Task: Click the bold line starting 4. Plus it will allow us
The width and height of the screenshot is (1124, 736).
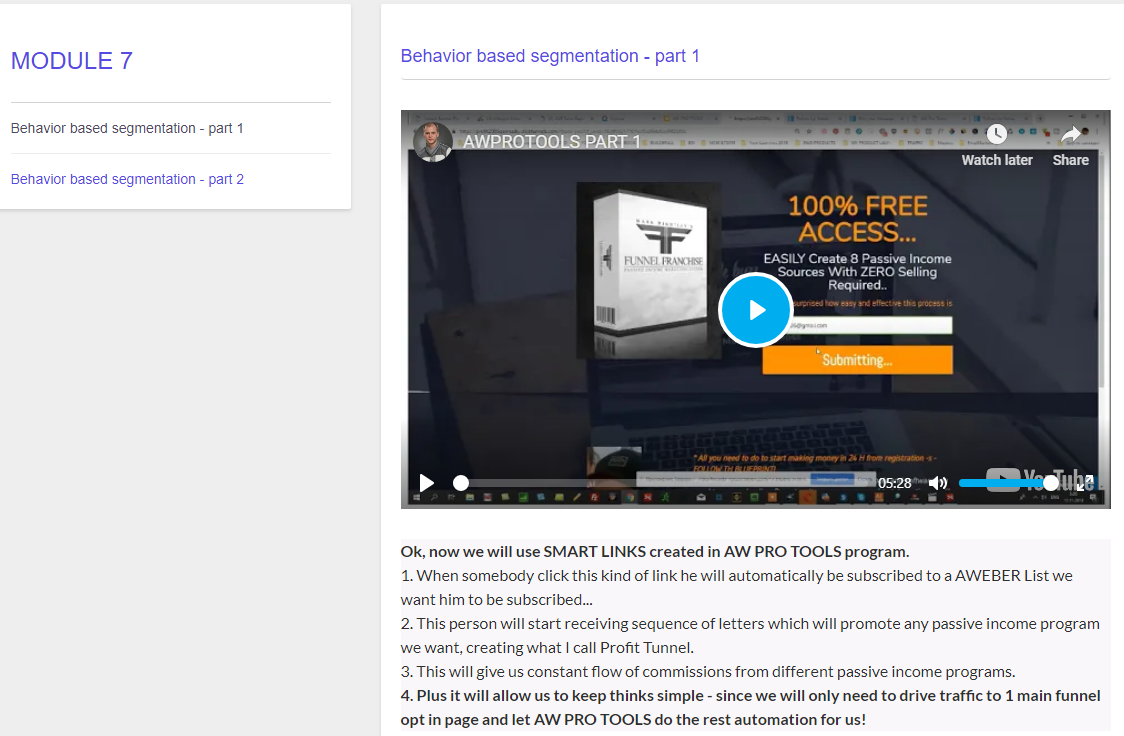Action: (x=751, y=707)
